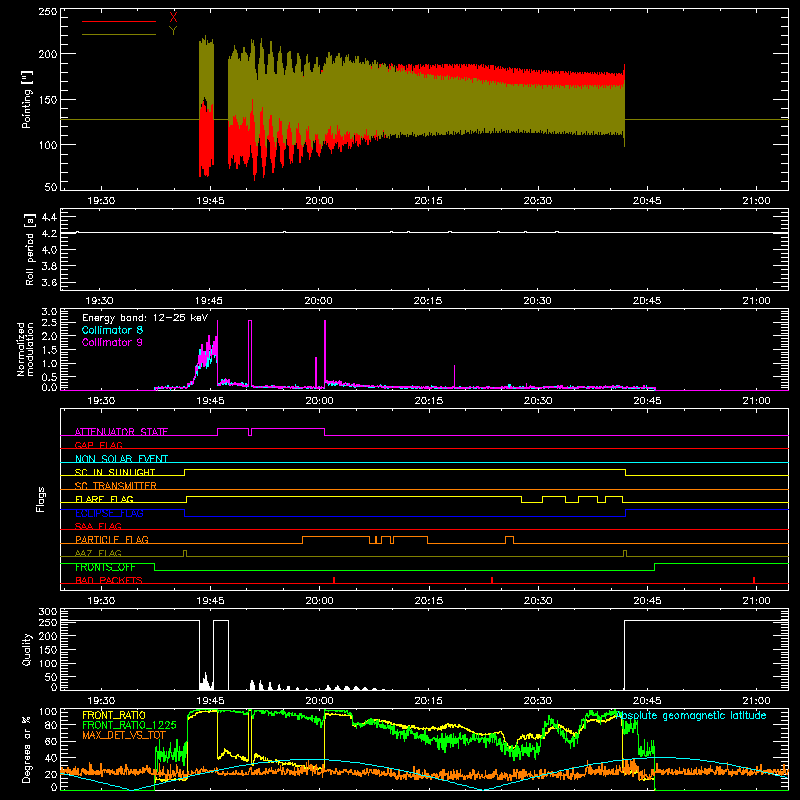
Task: Click the bad packets marker just after 20:00
Action: 334,580
